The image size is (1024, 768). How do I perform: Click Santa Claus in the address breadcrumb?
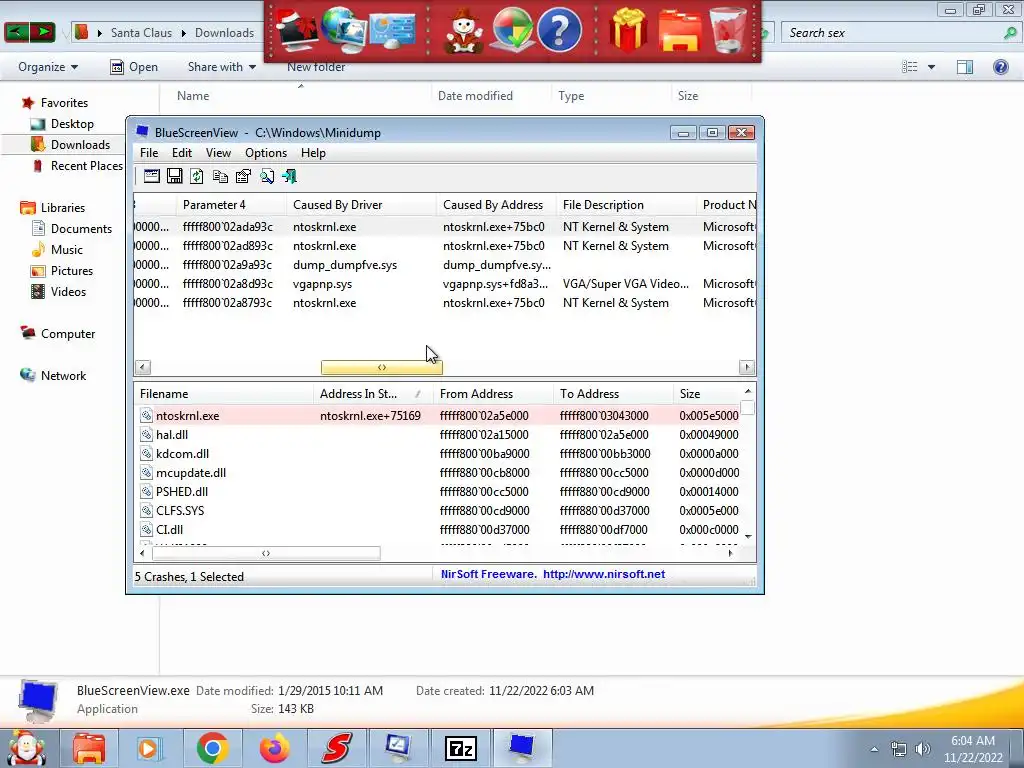click(x=141, y=33)
